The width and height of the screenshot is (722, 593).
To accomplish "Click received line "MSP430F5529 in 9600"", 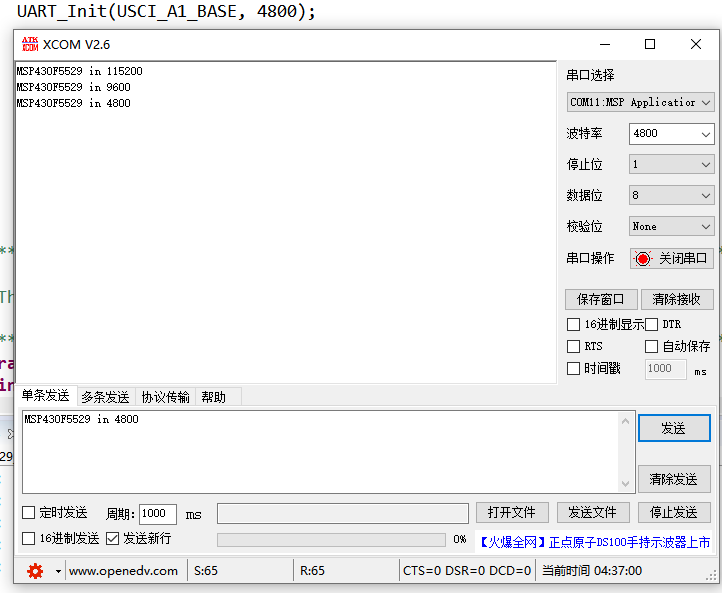I will pyautogui.click(x=74, y=87).
